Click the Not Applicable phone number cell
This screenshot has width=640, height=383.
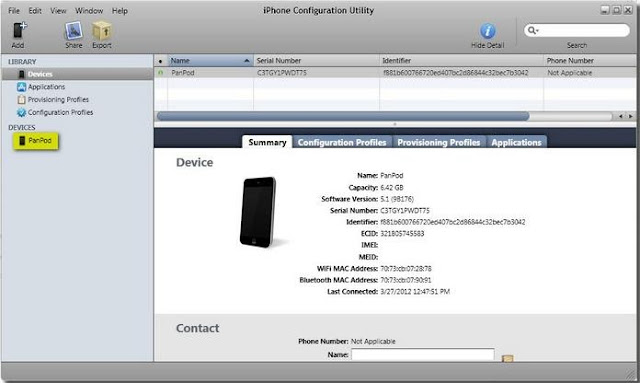tap(569, 73)
